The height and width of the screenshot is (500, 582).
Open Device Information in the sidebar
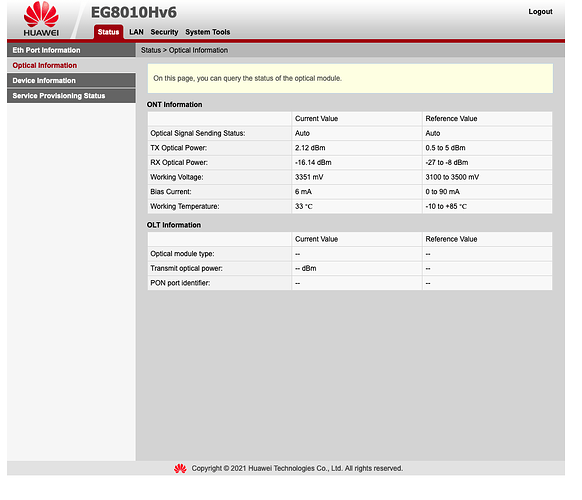click(71, 81)
